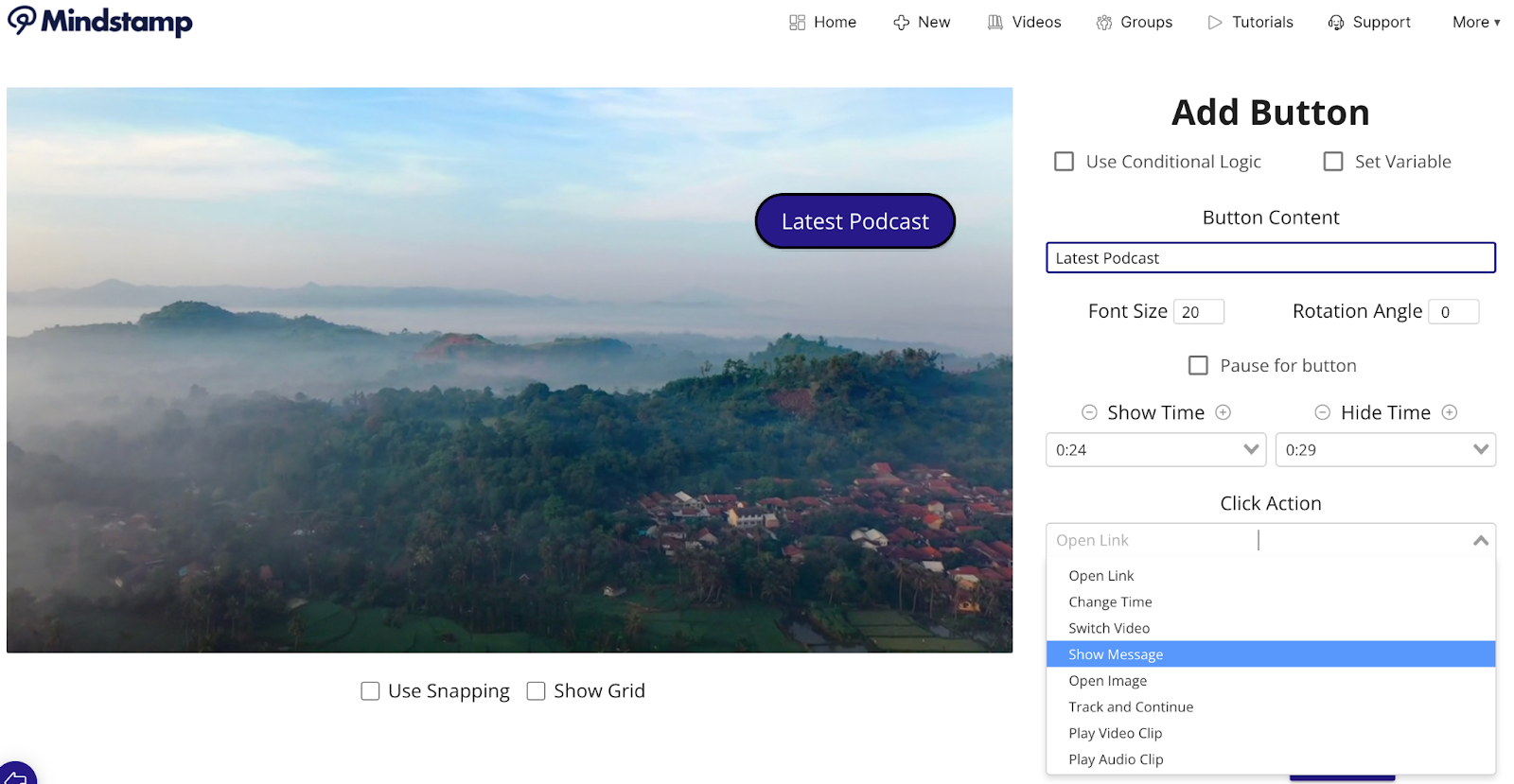Screen dimensions: 1514x784
Task: Increase Hide Time with plus icon
Action: (x=1449, y=412)
